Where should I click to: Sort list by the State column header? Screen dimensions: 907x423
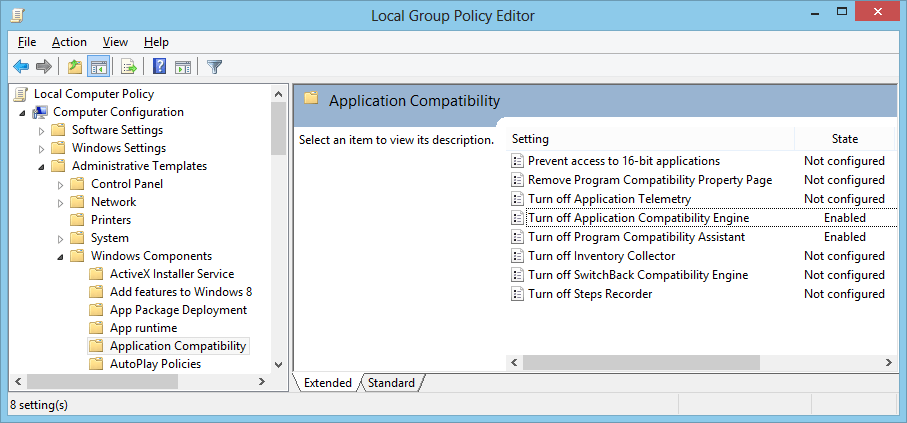pos(845,139)
